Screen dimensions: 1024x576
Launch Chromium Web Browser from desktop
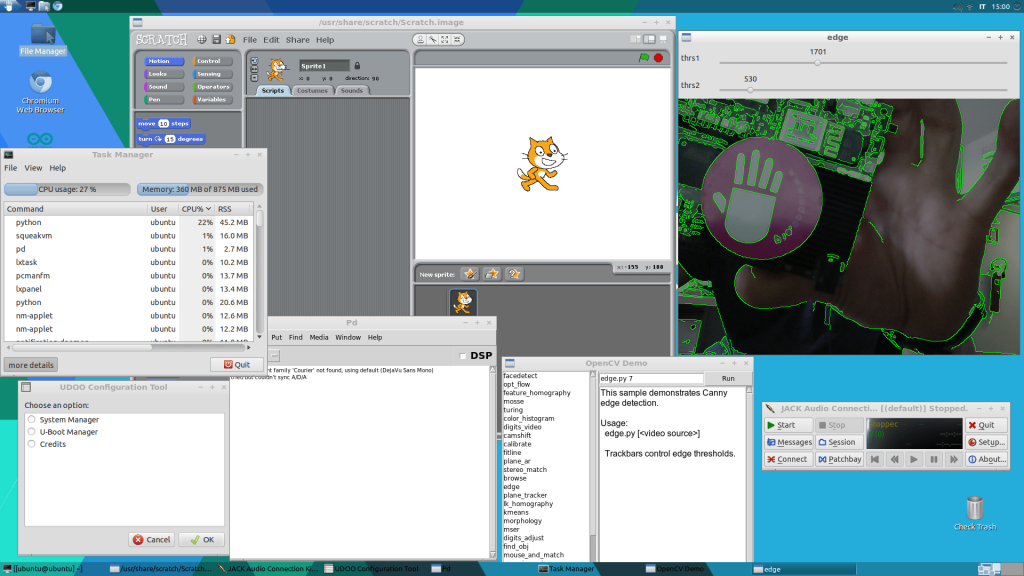click(x=40, y=92)
